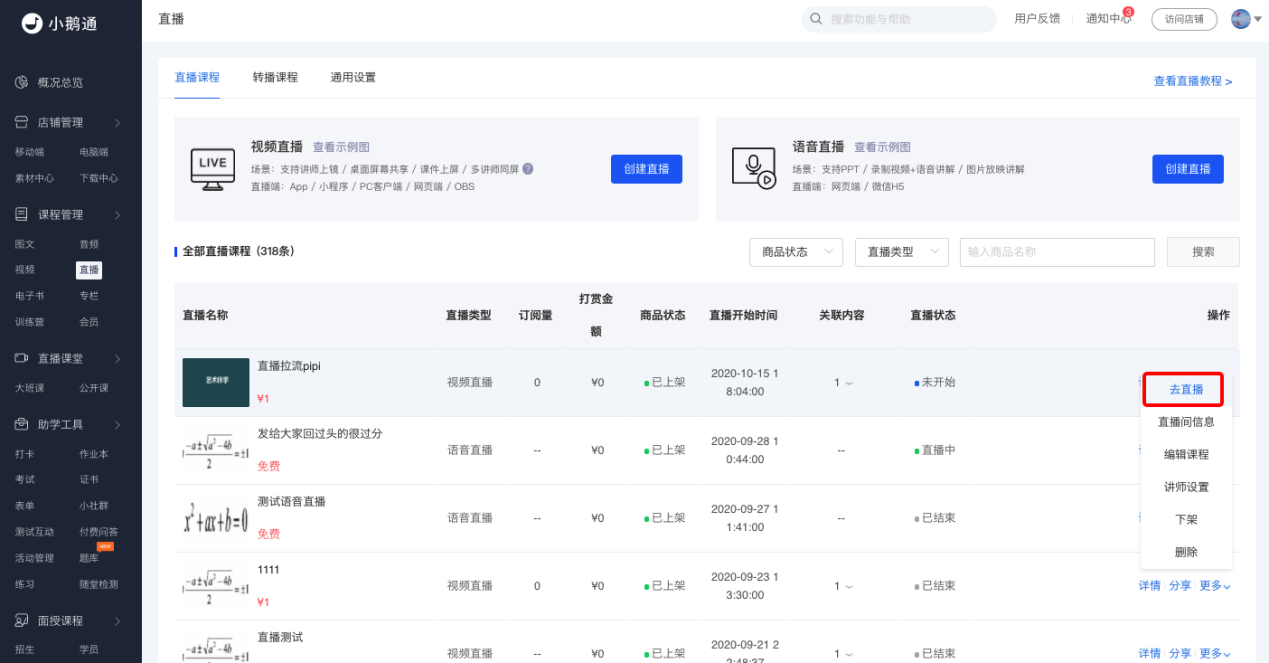
Task: Select 讲师设置 in the dropdown menu
Action: (x=1186, y=487)
